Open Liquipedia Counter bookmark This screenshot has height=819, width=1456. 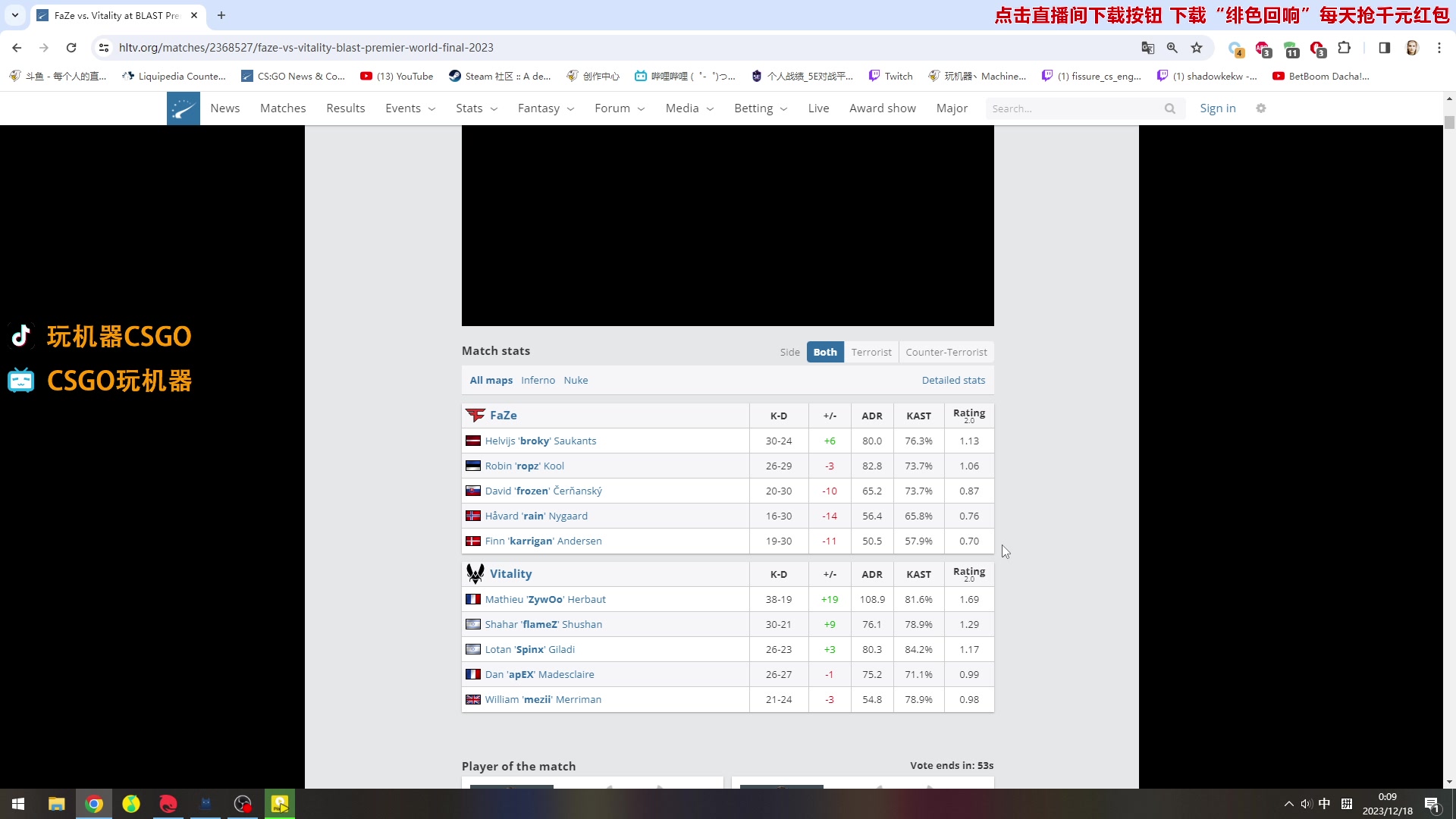(174, 76)
